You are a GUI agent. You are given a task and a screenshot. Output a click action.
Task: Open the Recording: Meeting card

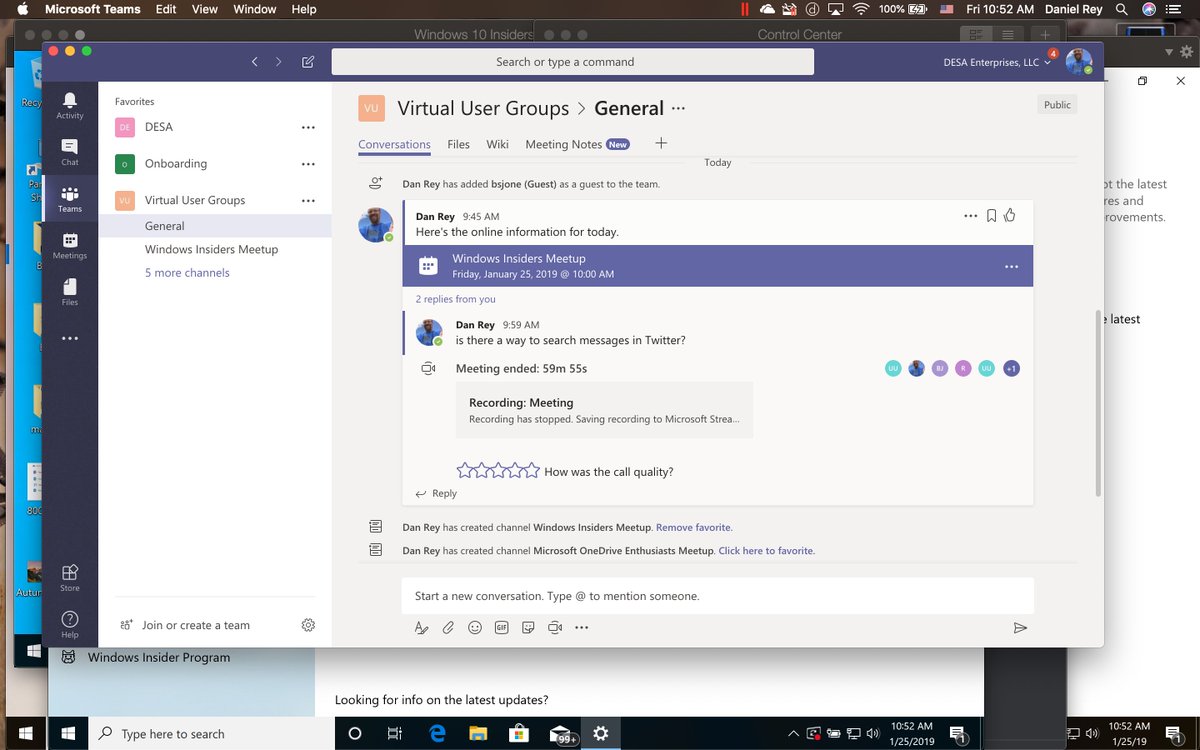[604, 410]
